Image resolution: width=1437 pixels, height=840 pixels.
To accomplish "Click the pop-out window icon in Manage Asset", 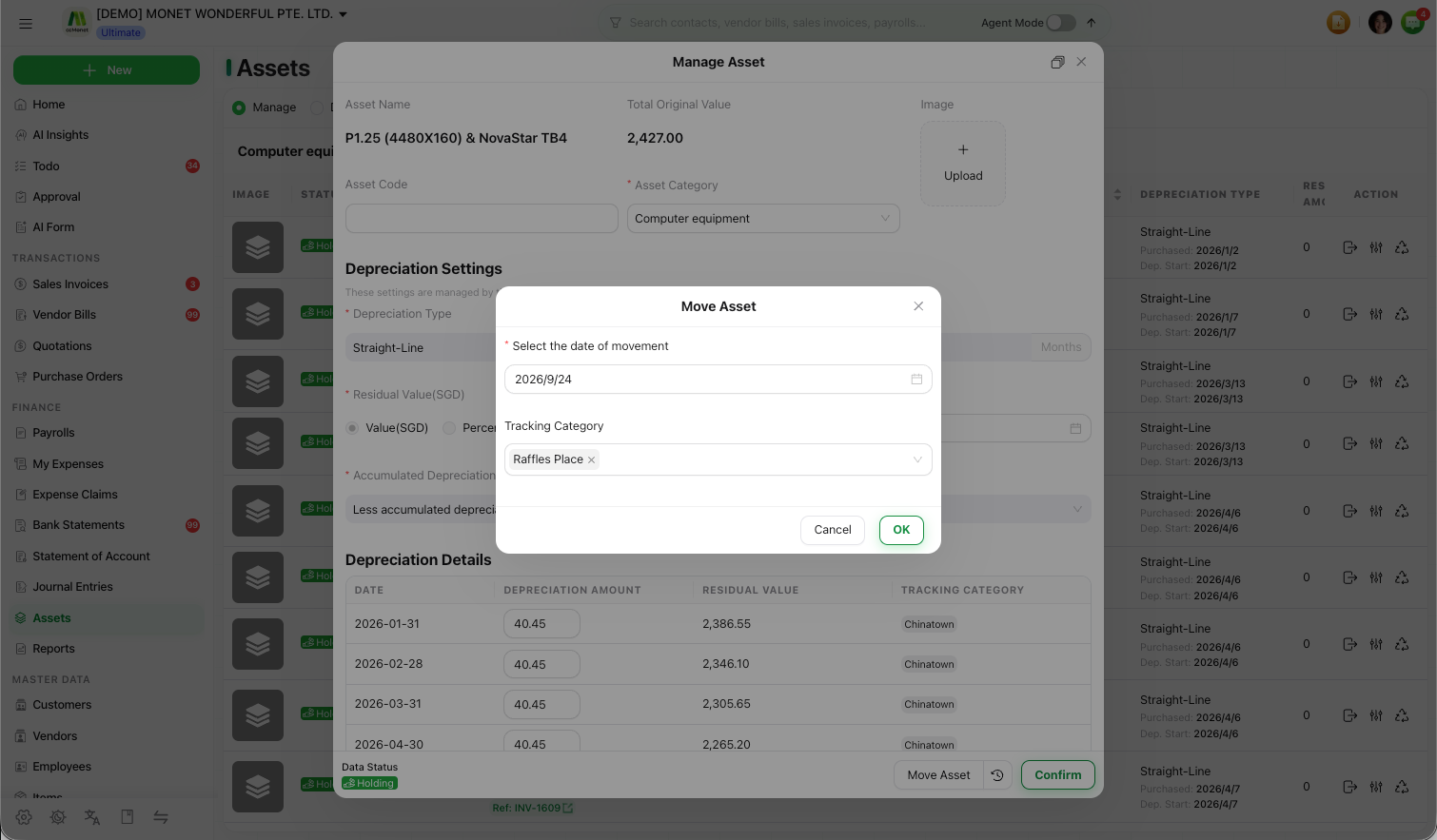I will 1057,62.
